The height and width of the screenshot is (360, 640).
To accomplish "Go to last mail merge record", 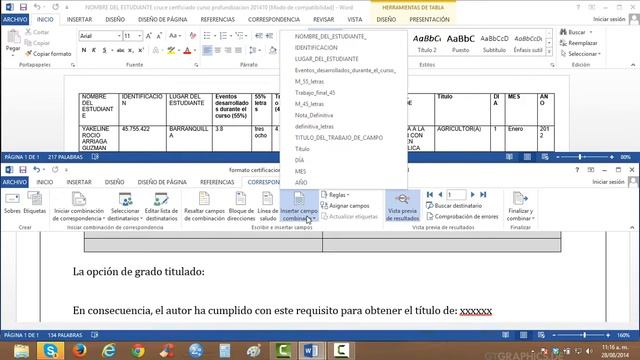I will coord(483,195).
